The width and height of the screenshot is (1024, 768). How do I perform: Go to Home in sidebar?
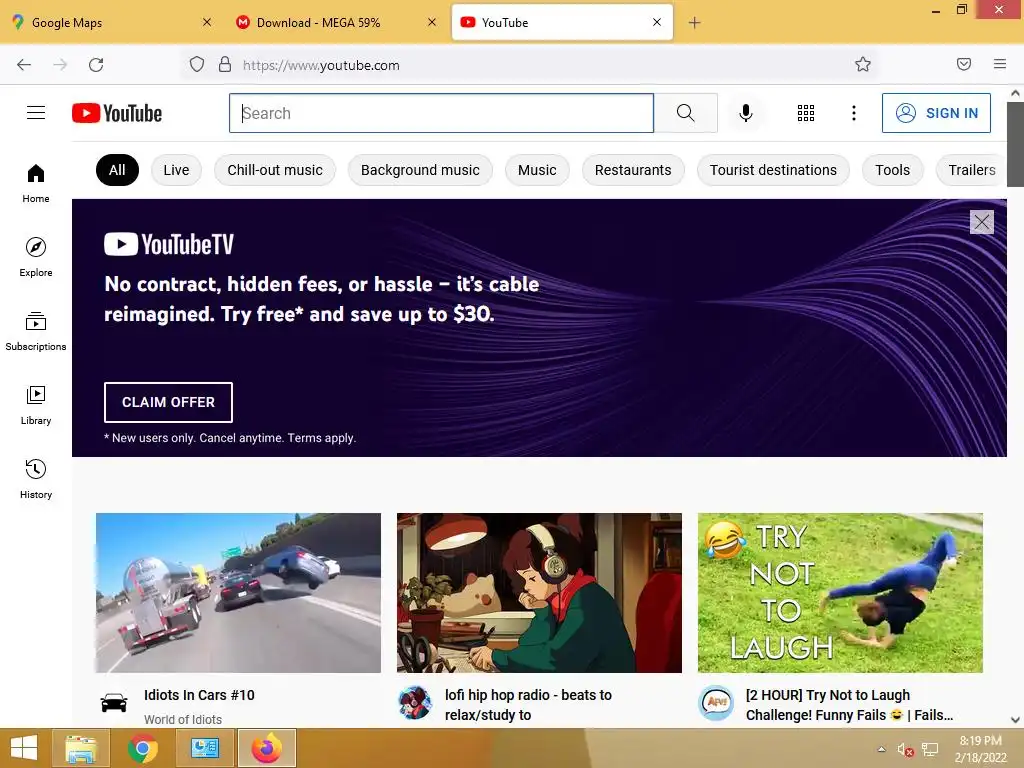(36, 183)
